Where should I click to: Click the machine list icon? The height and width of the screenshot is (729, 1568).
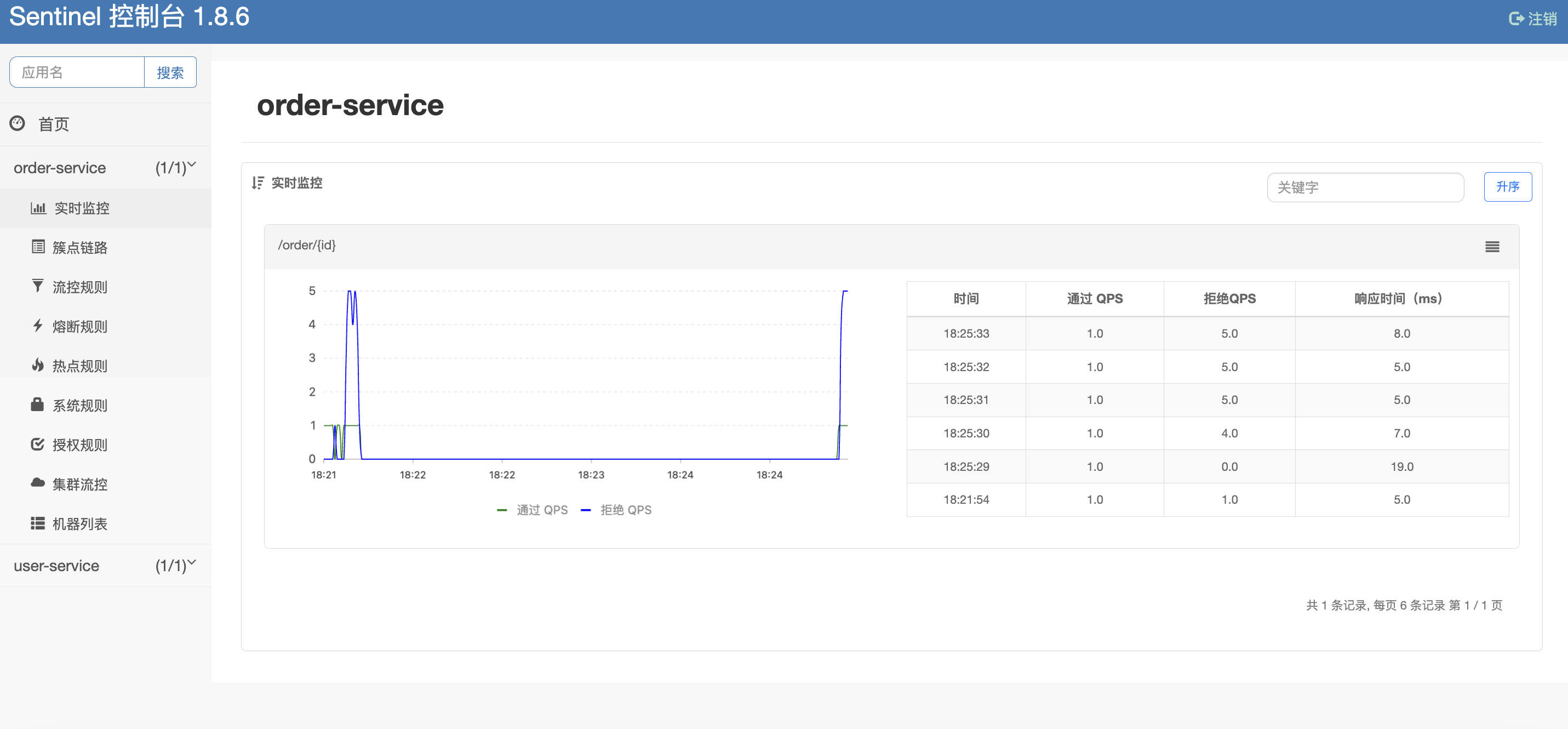[x=38, y=523]
